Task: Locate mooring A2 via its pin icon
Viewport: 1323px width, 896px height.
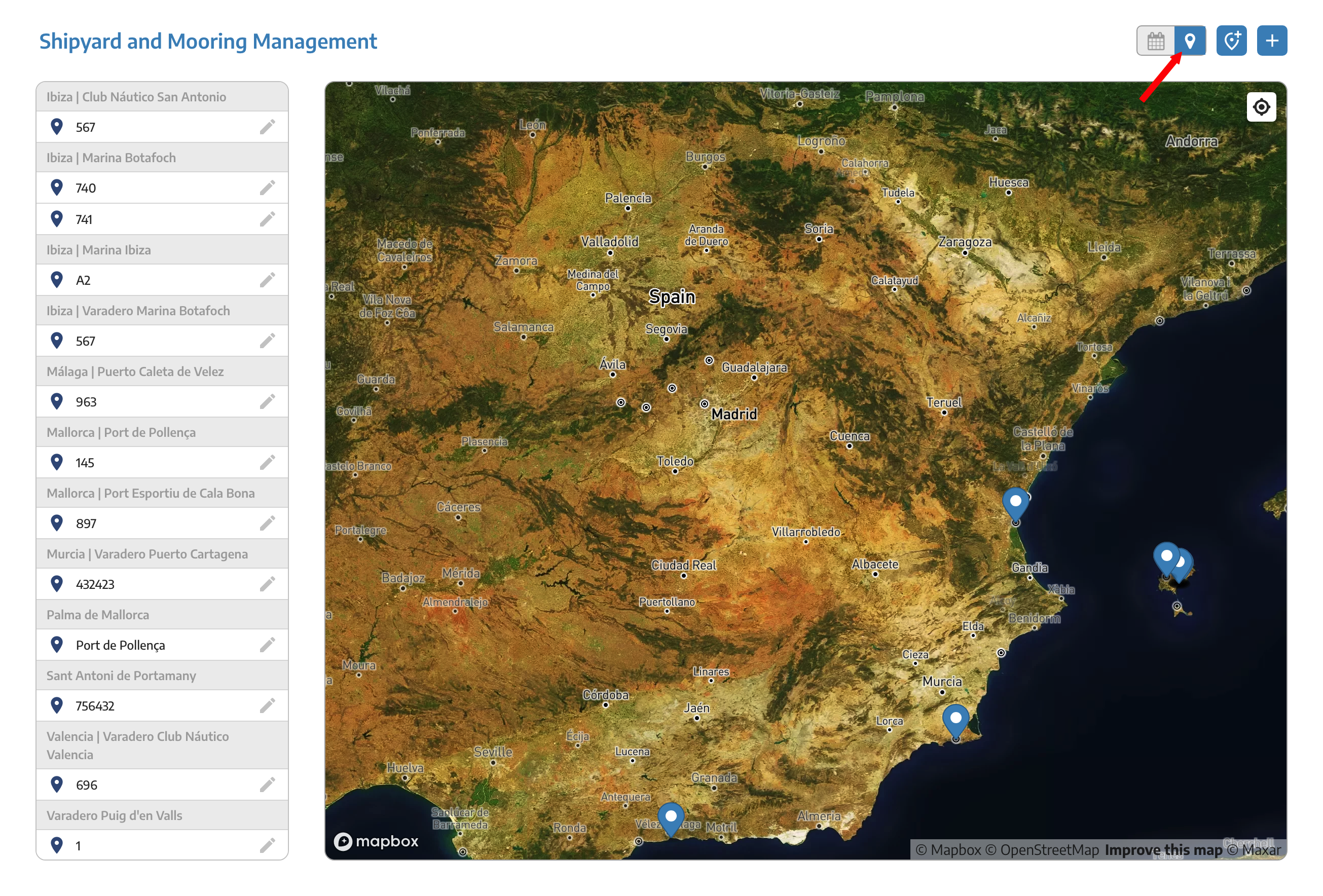Action: tap(56, 280)
